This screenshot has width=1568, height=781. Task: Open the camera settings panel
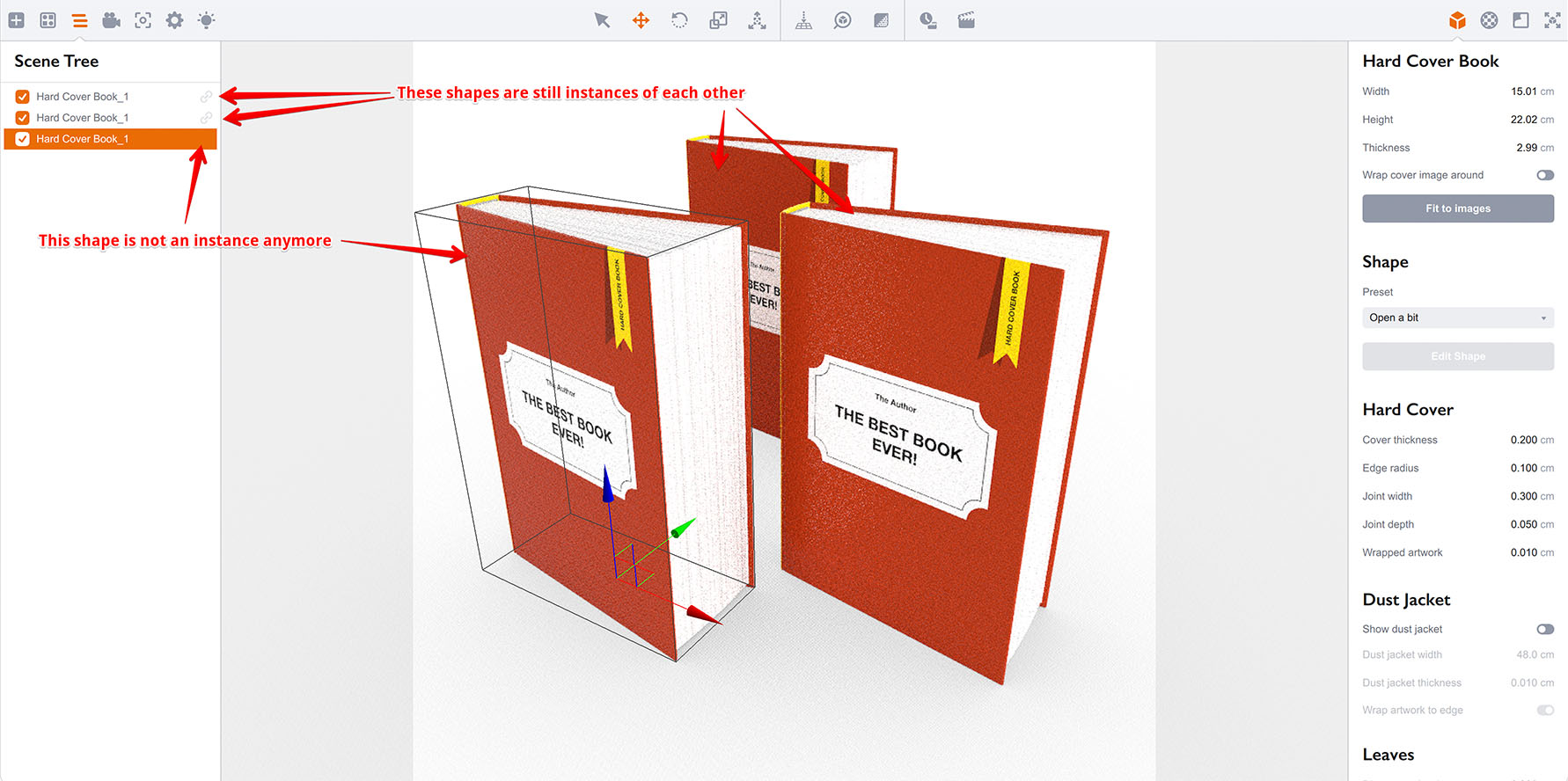[x=111, y=20]
